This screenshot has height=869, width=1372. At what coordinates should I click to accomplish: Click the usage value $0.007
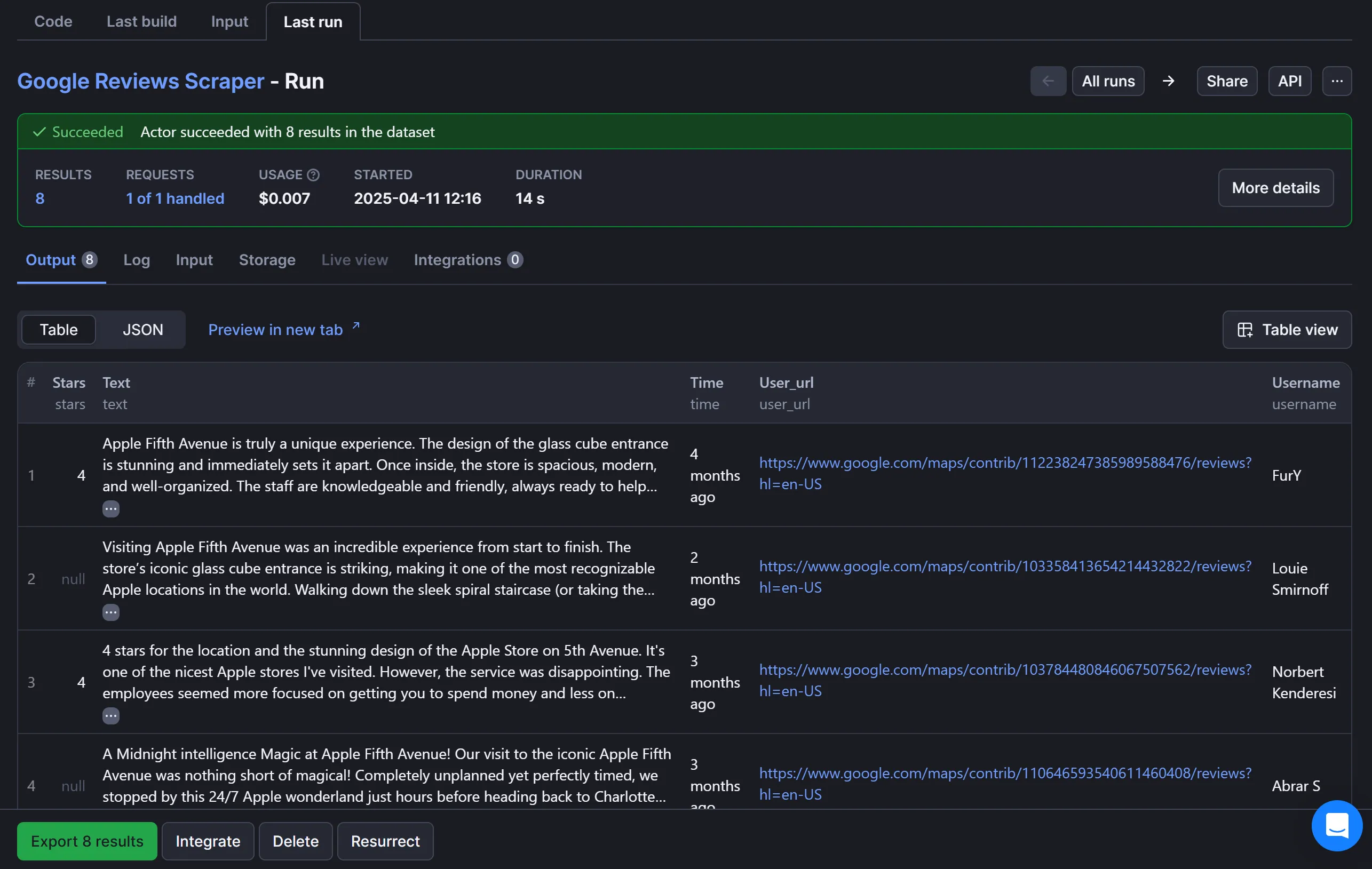click(284, 198)
